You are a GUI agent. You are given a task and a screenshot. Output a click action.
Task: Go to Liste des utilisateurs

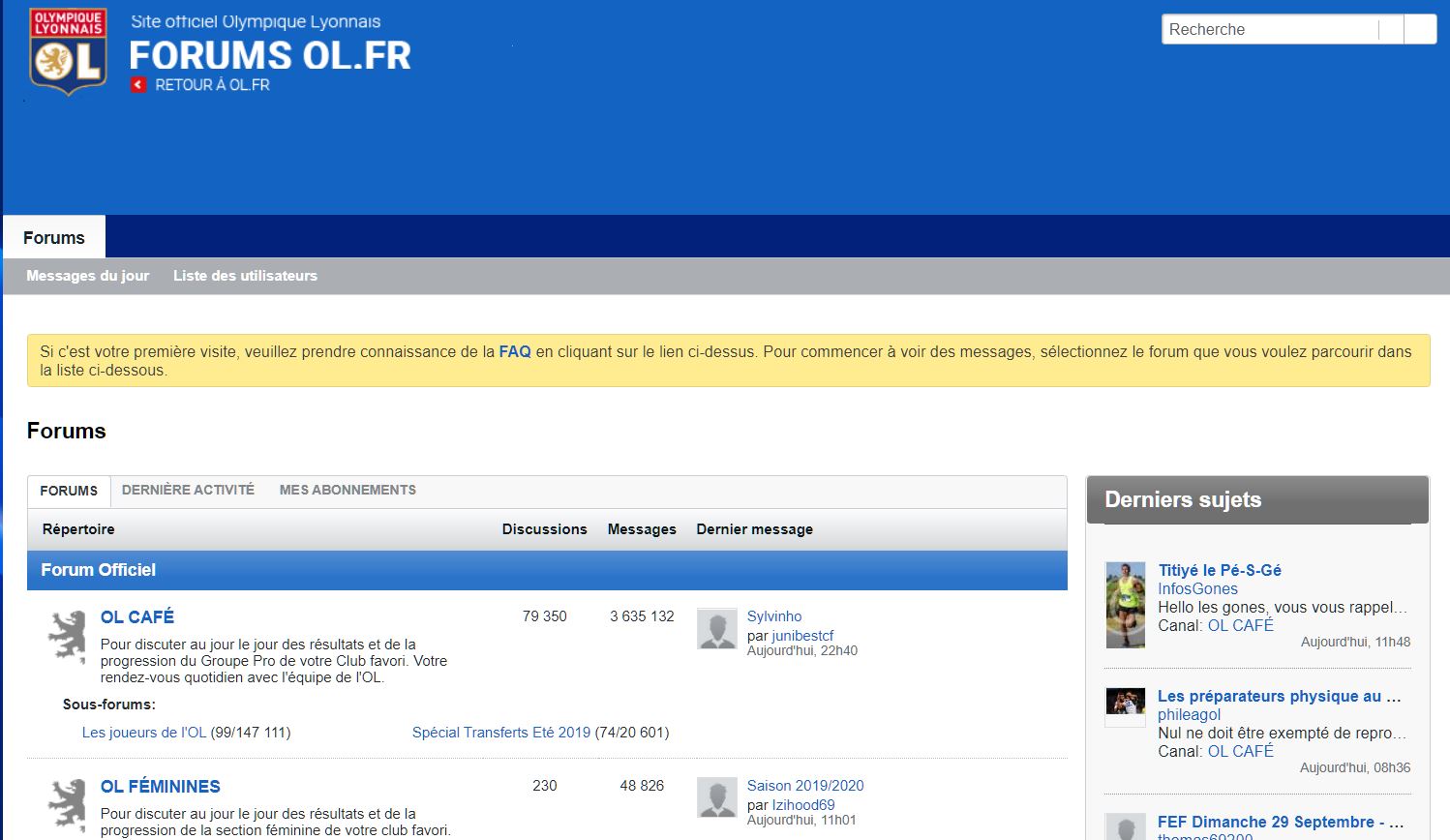click(245, 276)
